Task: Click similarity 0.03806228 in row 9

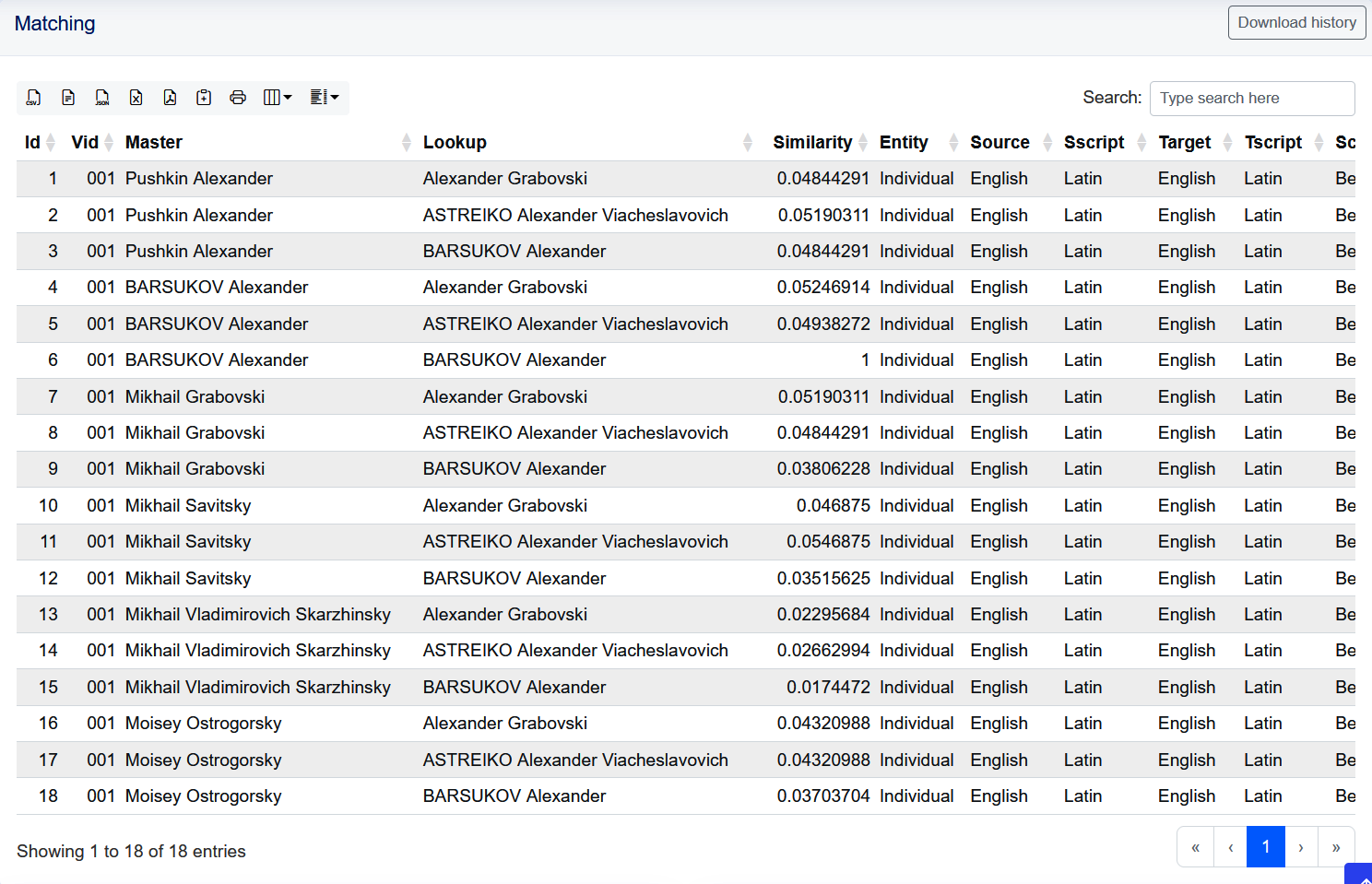Action: coord(823,469)
